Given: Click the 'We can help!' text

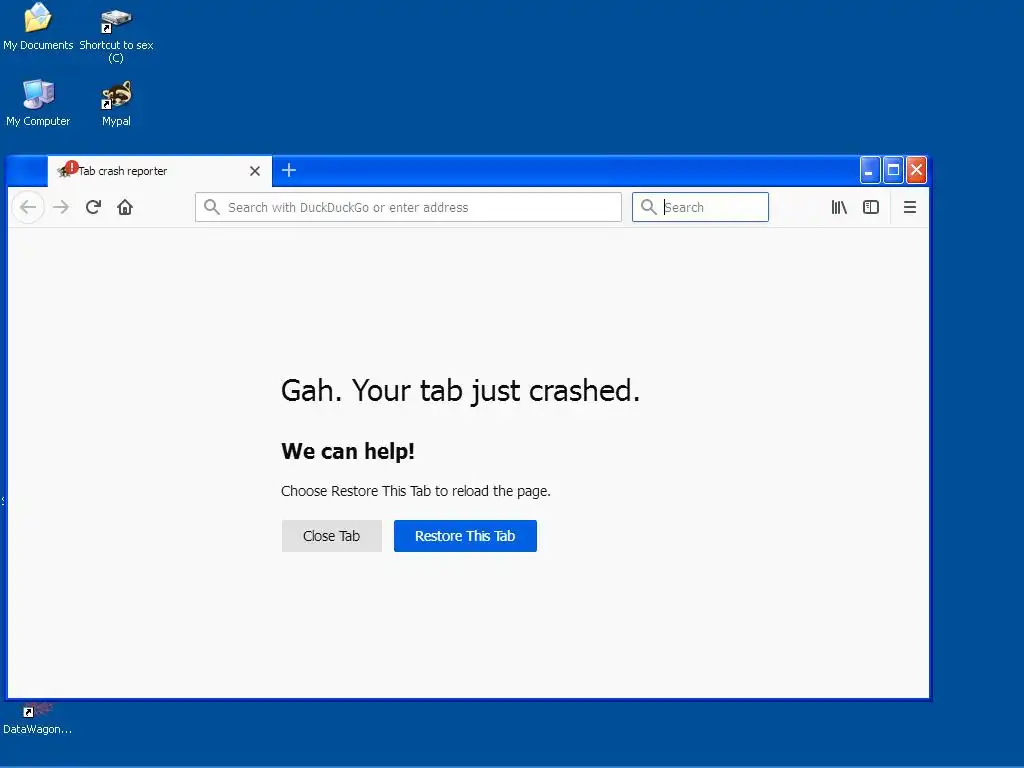Looking at the screenshot, I should pos(348,451).
